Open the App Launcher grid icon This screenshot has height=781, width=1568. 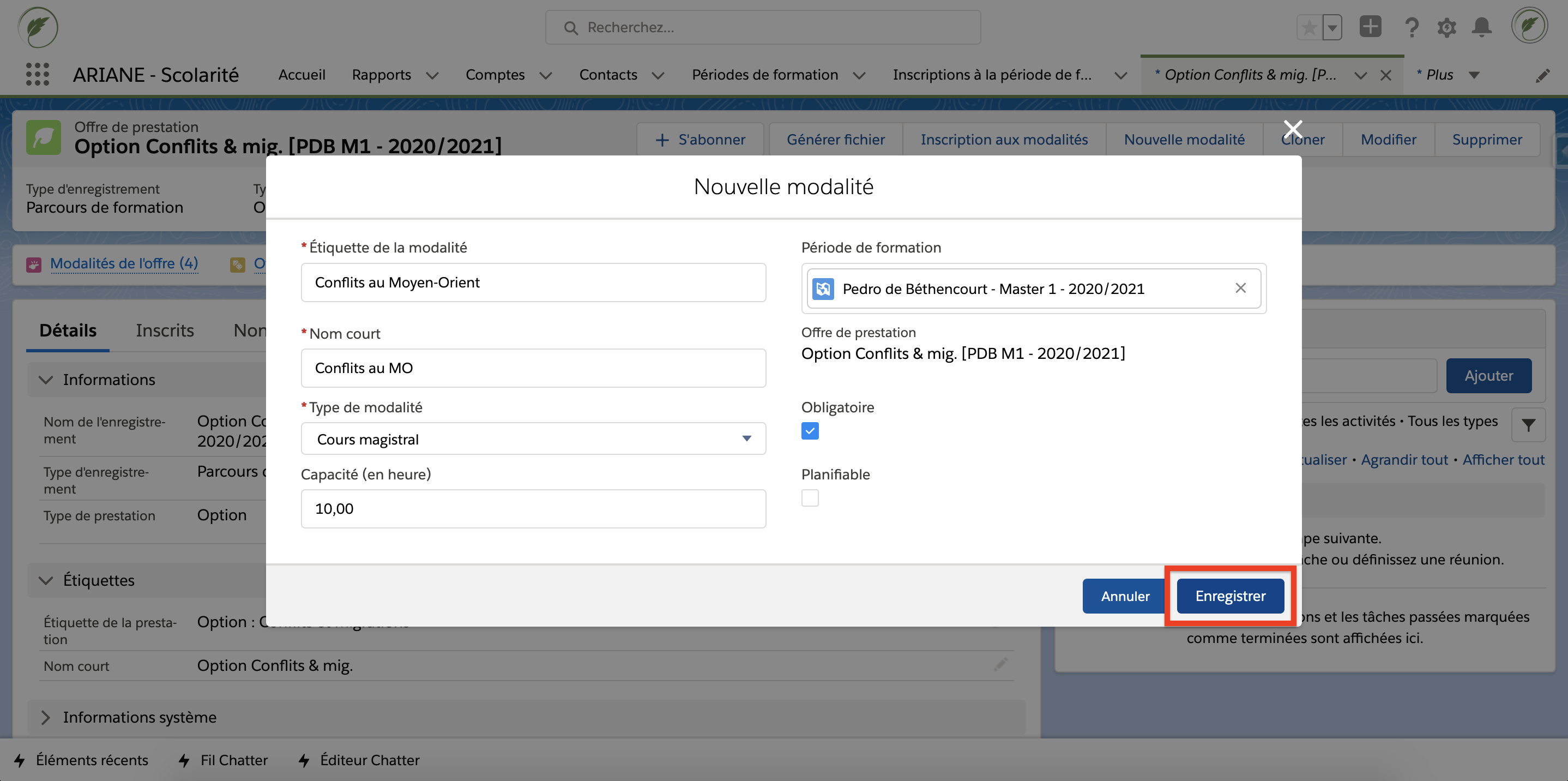(37, 74)
